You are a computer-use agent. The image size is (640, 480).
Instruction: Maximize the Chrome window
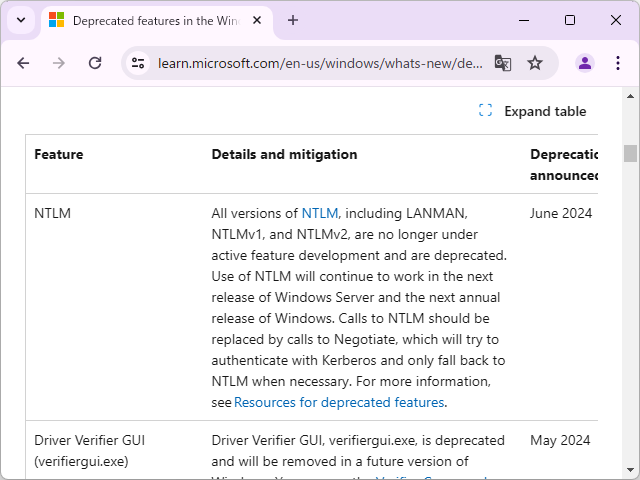tap(570, 20)
